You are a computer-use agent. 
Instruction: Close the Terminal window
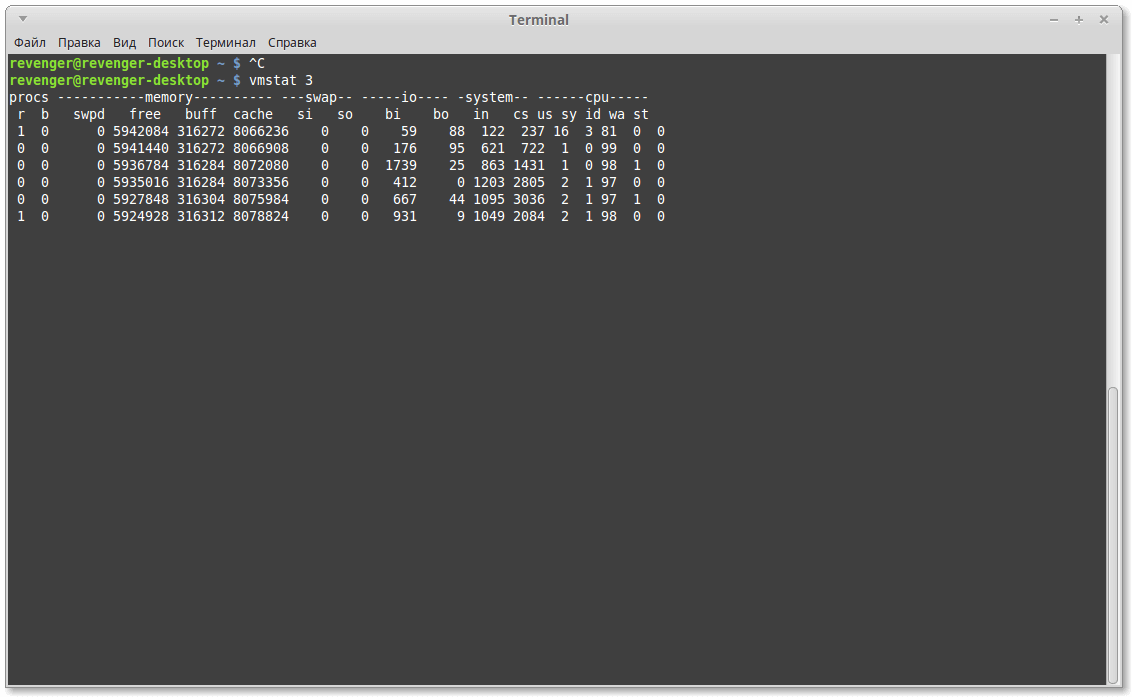coord(1104,20)
